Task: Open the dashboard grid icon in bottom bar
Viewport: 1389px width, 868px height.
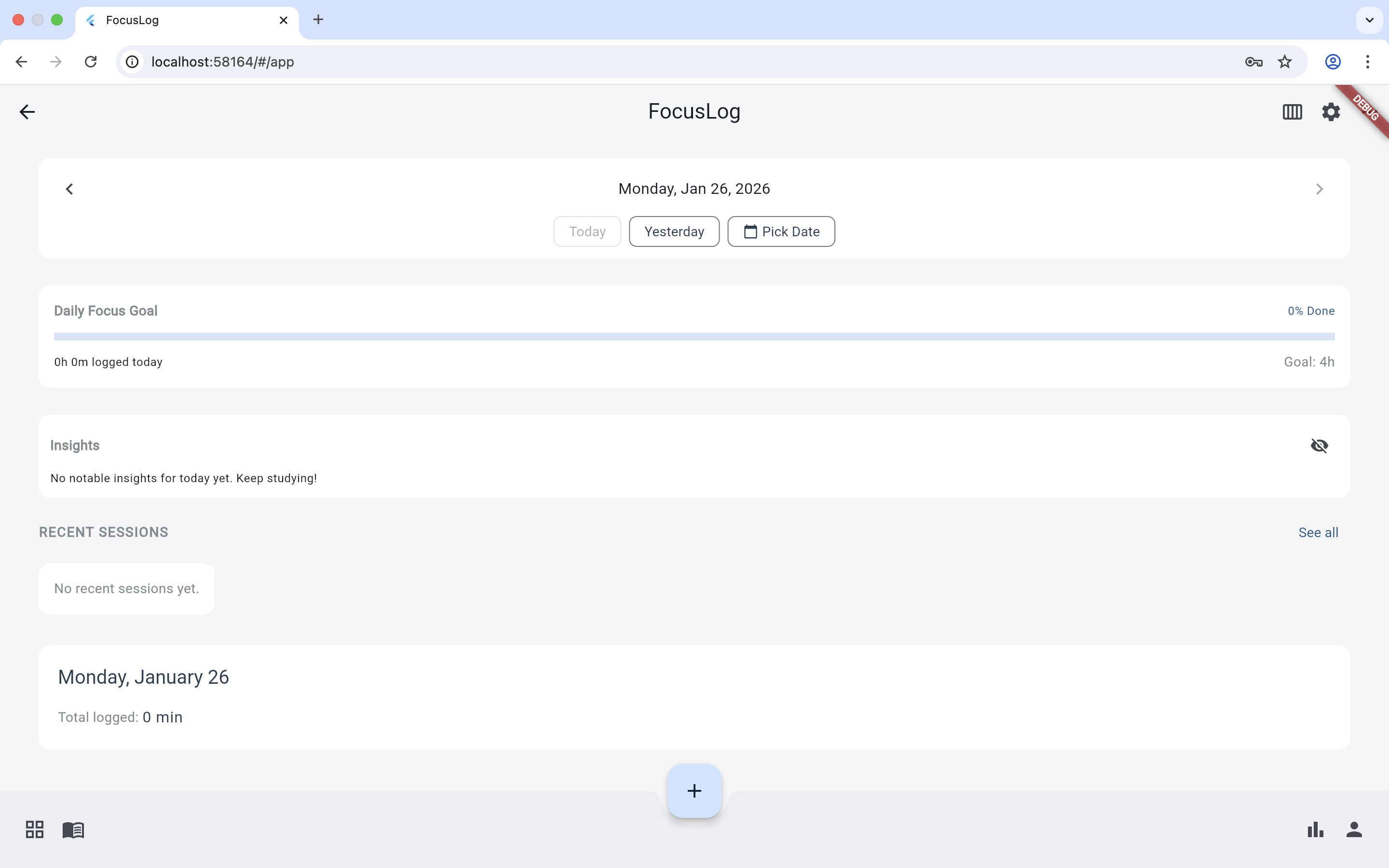Action: point(34,829)
